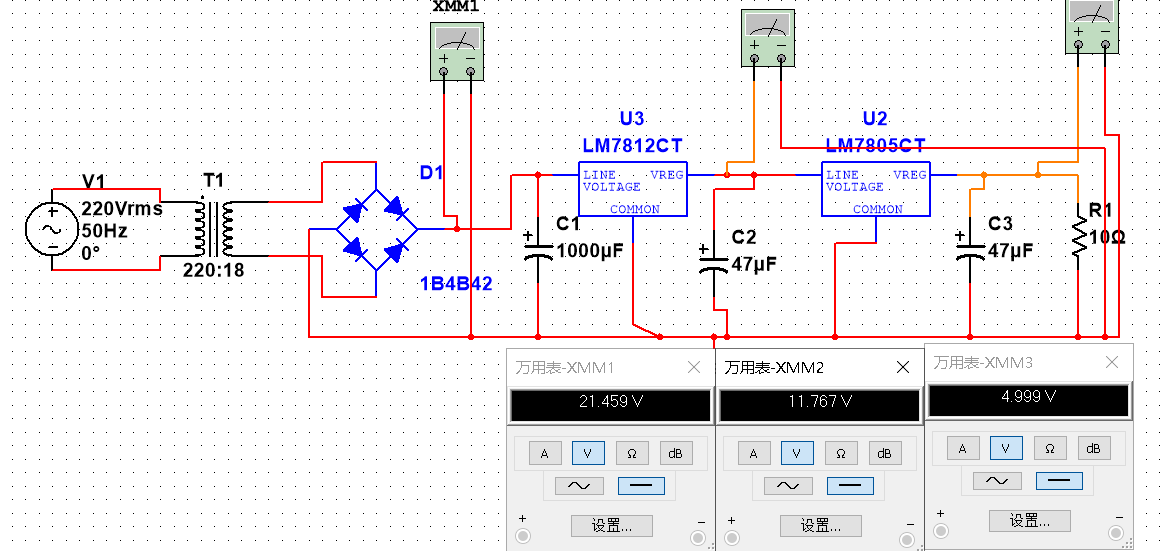Click the 10Ω value label of R1

click(x=1108, y=238)
